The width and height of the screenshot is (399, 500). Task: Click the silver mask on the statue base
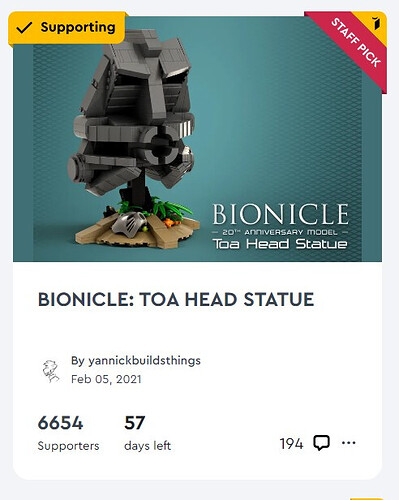click(x=129, y=222)
